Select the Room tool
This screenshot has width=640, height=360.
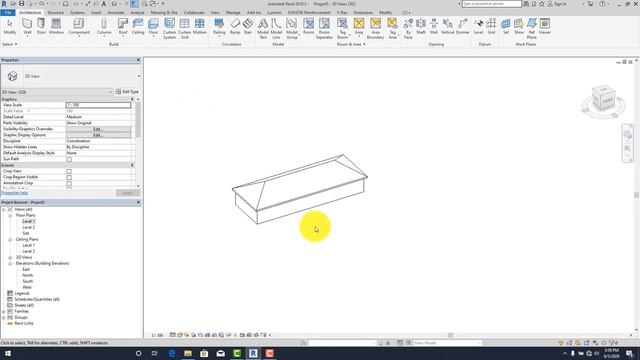309,27
